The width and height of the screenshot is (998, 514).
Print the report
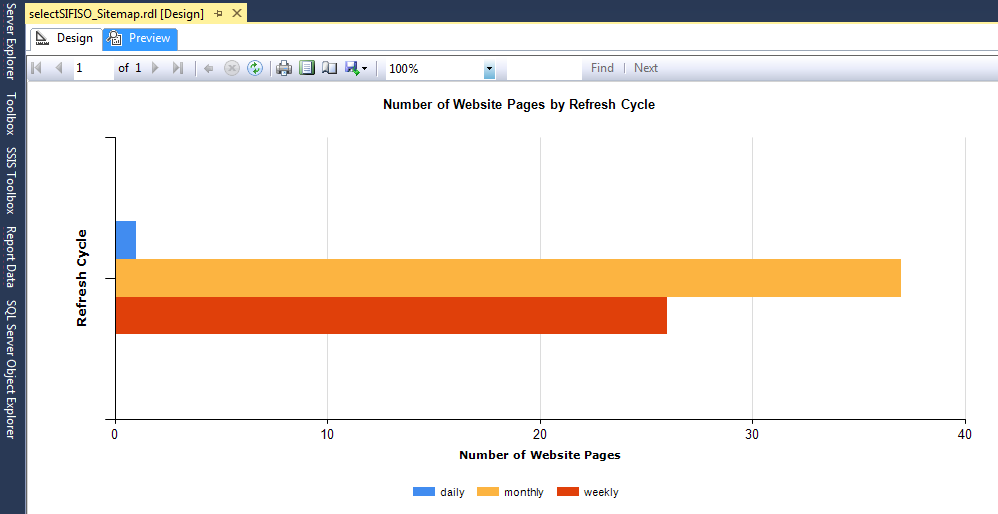[284, 68]
